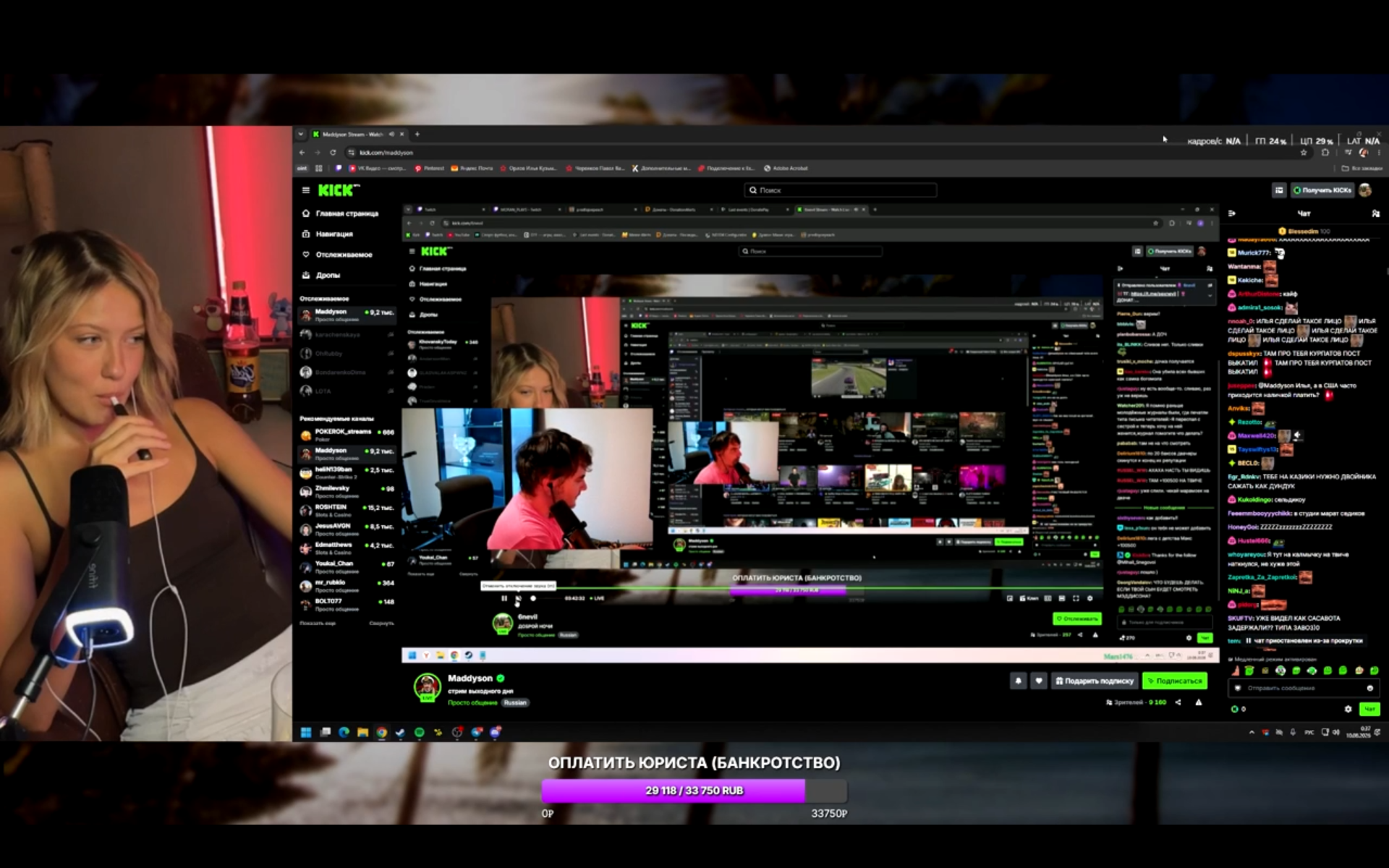The image size is (1389, 868).
Task: Open chat settings with the gear icon
Action: click(1348, 709)
